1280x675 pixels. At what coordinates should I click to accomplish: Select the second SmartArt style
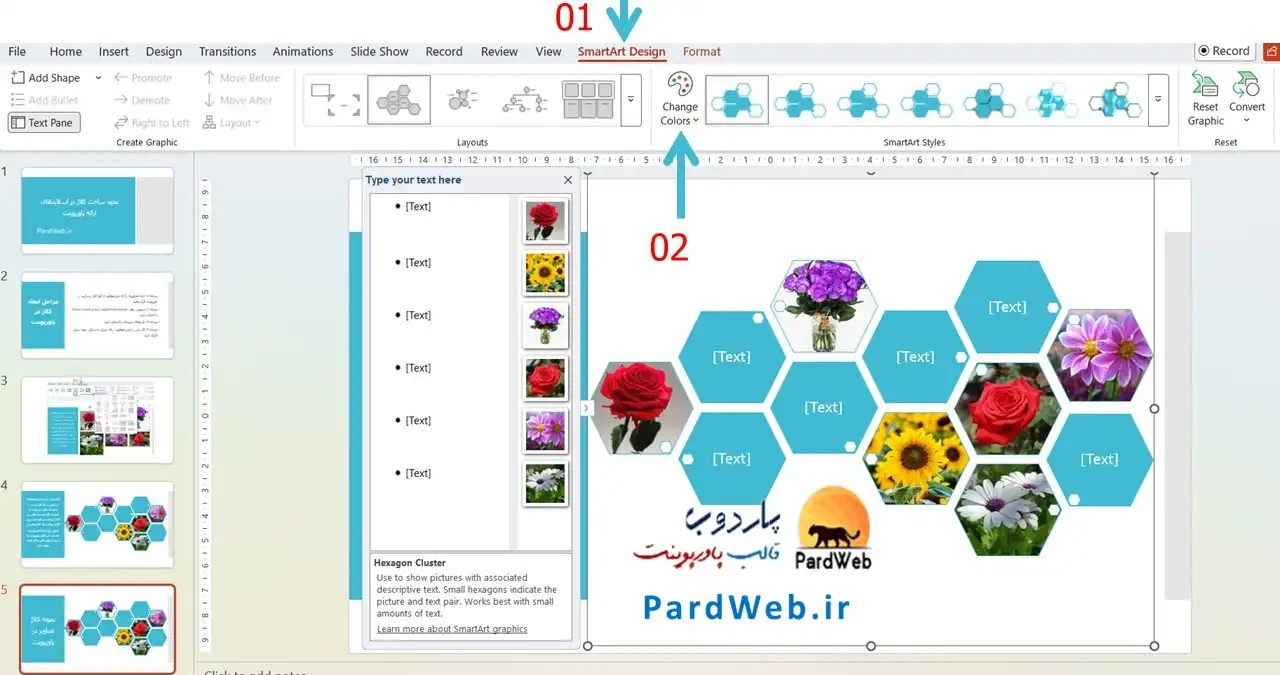pyautogui.click(x=800, y=100)
